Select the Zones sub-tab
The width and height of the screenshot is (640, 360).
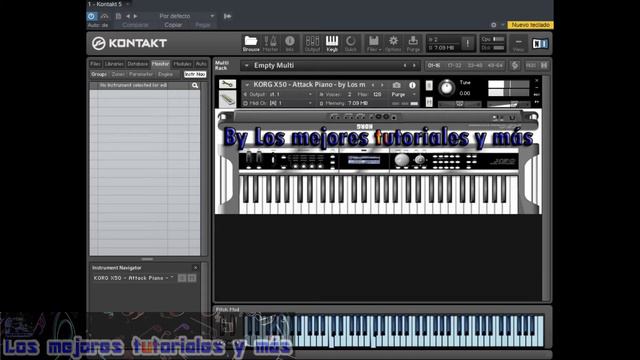118,74
